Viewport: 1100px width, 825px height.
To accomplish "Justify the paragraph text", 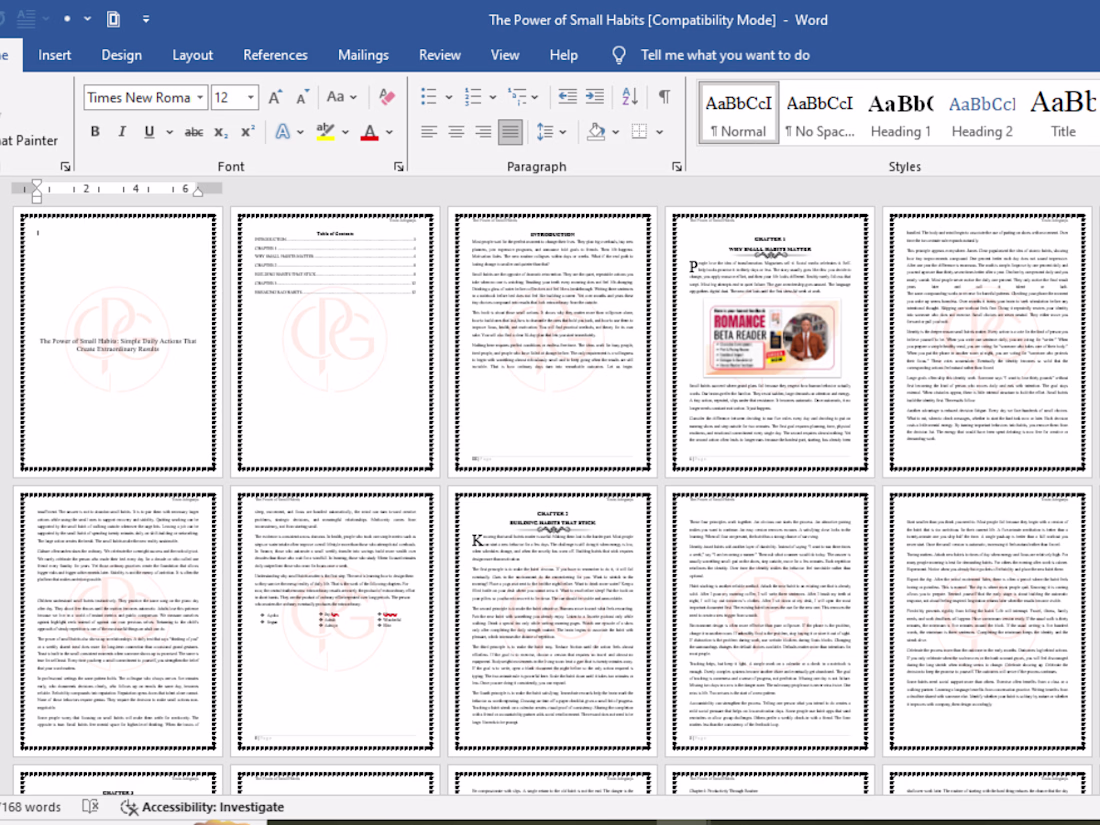I will point(510,131).
